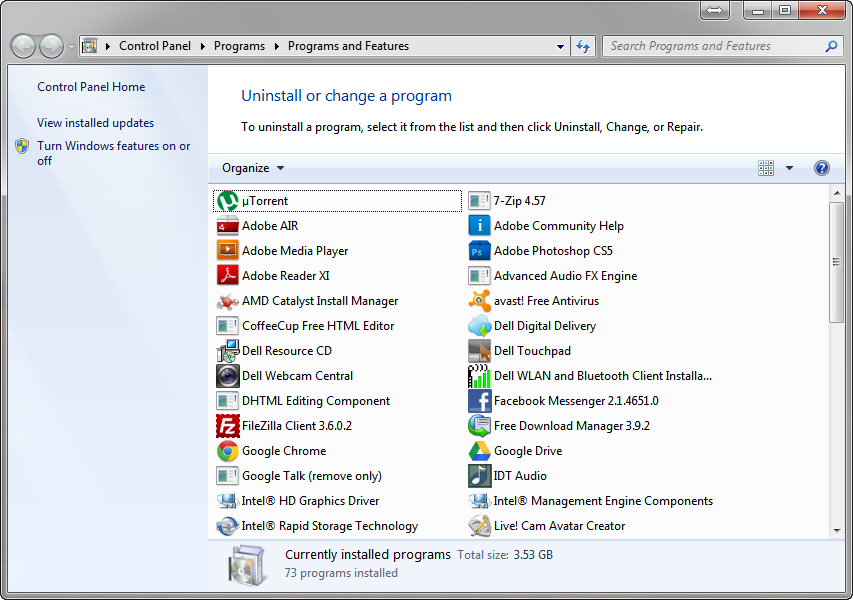
Task: Click the Intel Rapid Storage Technology icon
Action: coord(227,527)
